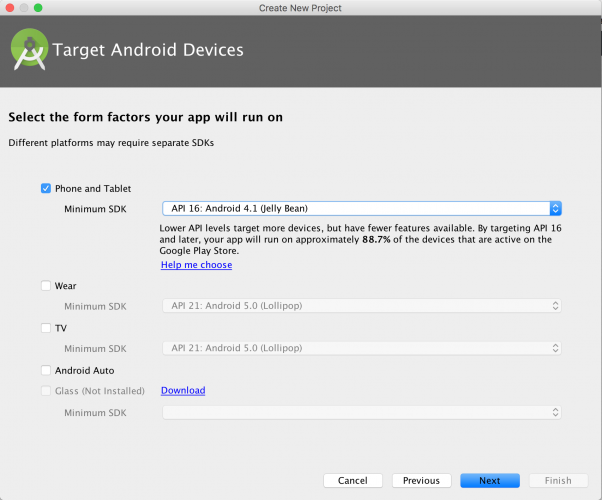Click the 88.7% device coverage text
Image resolution: width=602 pixels, height=500 pixels.
(x=376, y=240)
